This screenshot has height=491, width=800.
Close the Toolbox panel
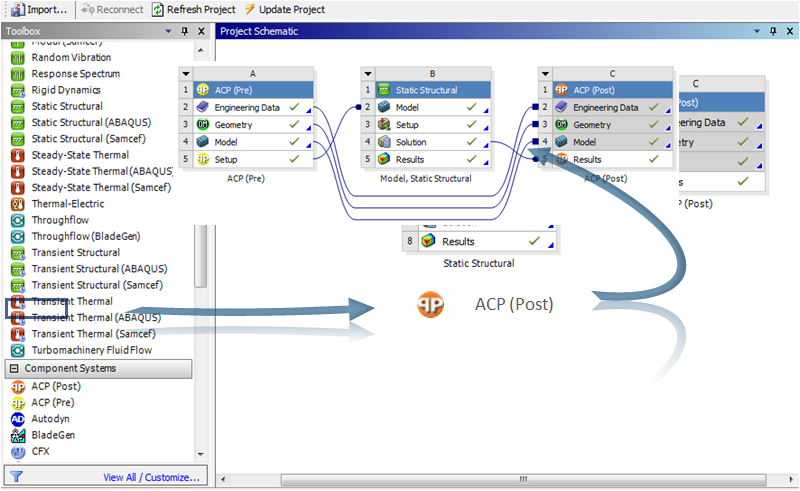[202, 31]
